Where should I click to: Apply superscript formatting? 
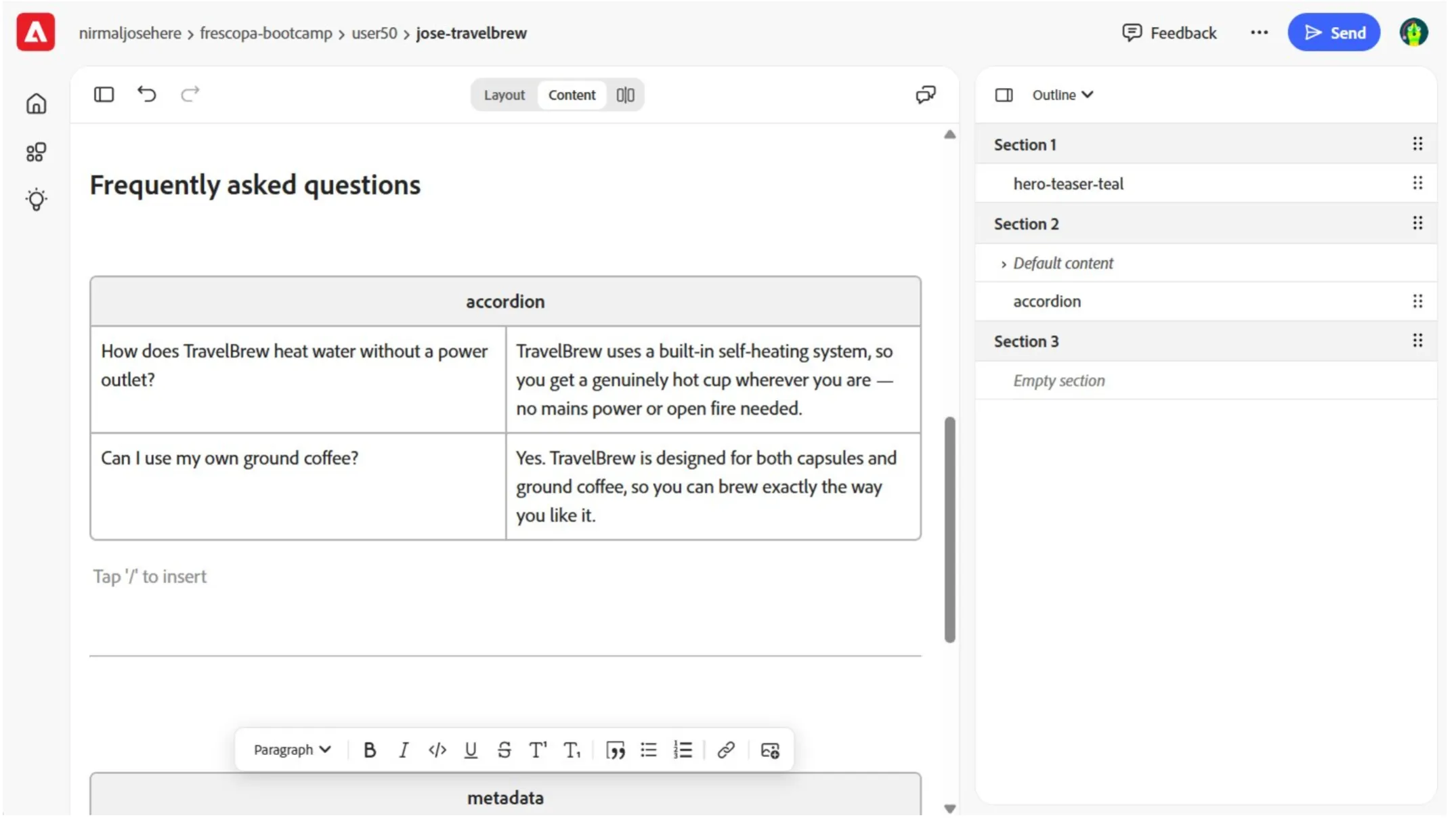(x=538, y=751)
